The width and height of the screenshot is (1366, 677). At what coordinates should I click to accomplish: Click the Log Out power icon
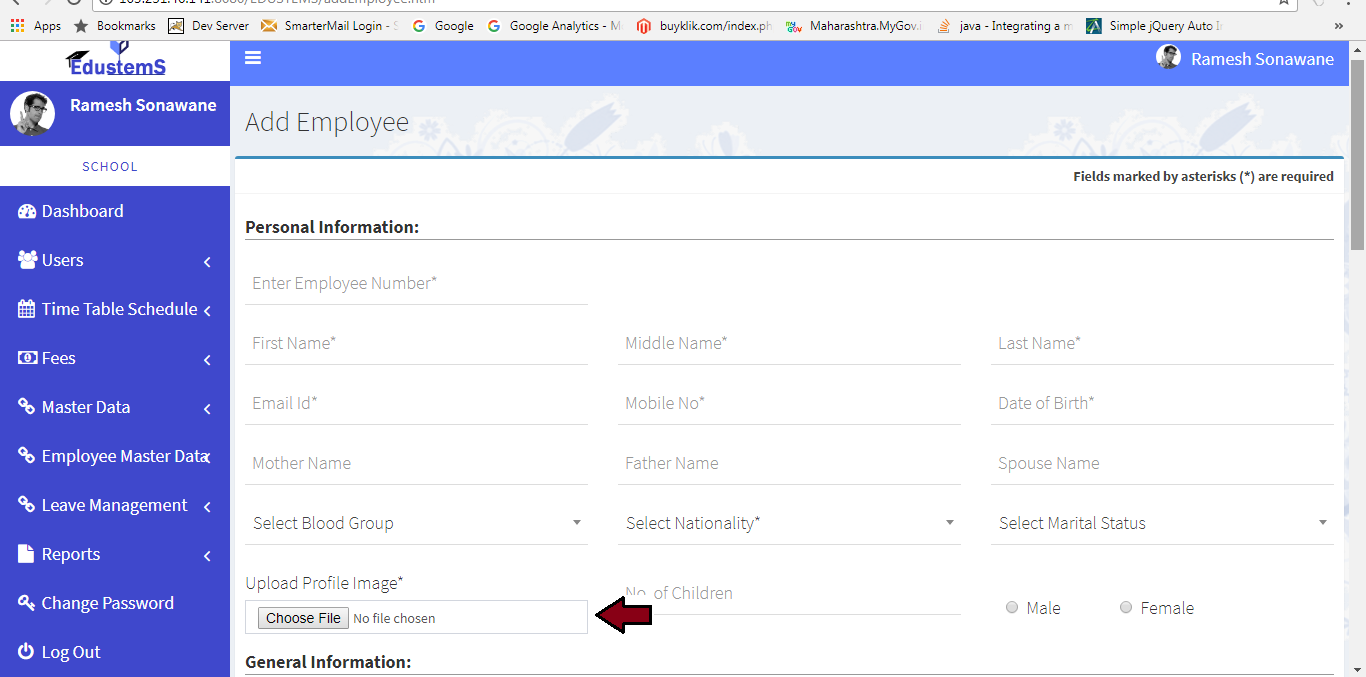click(x=27, y=652)
